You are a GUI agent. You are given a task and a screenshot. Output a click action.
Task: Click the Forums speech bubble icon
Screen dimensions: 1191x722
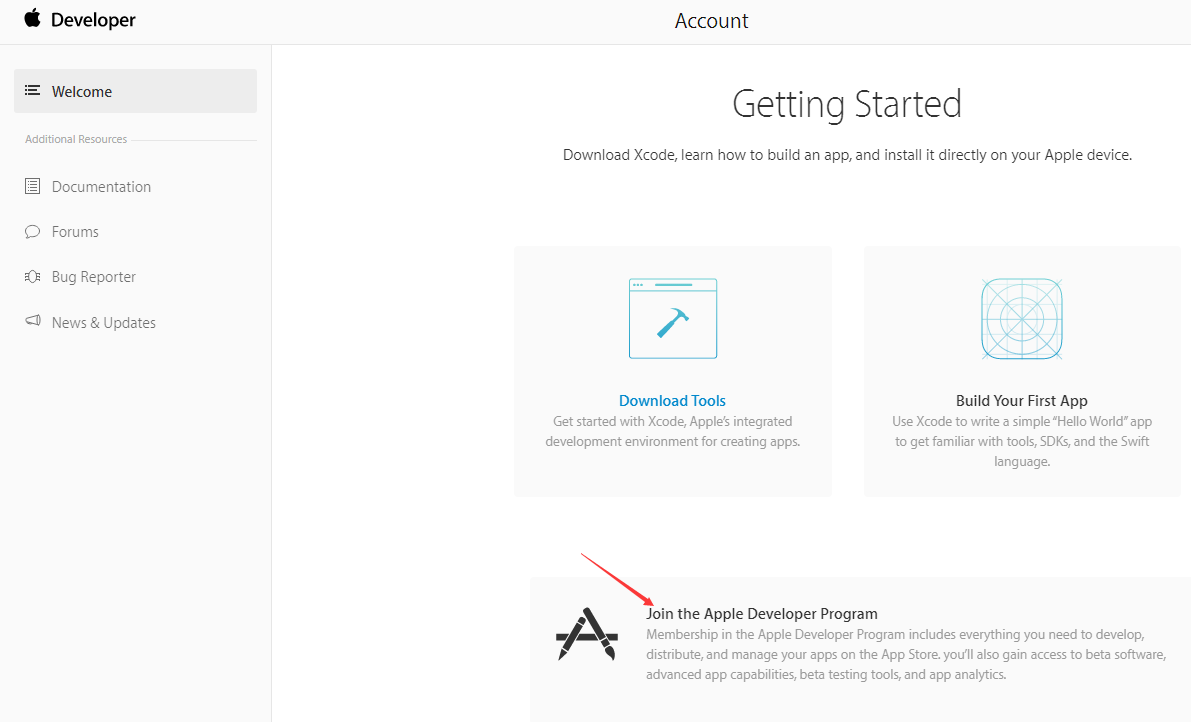[33, 232]
